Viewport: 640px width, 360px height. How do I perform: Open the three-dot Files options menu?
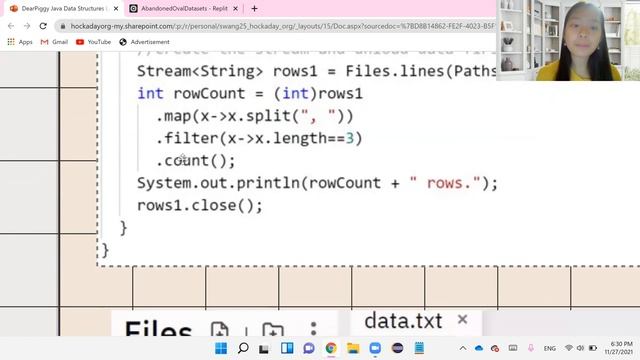pyautogui.click(x=313, y=329)
